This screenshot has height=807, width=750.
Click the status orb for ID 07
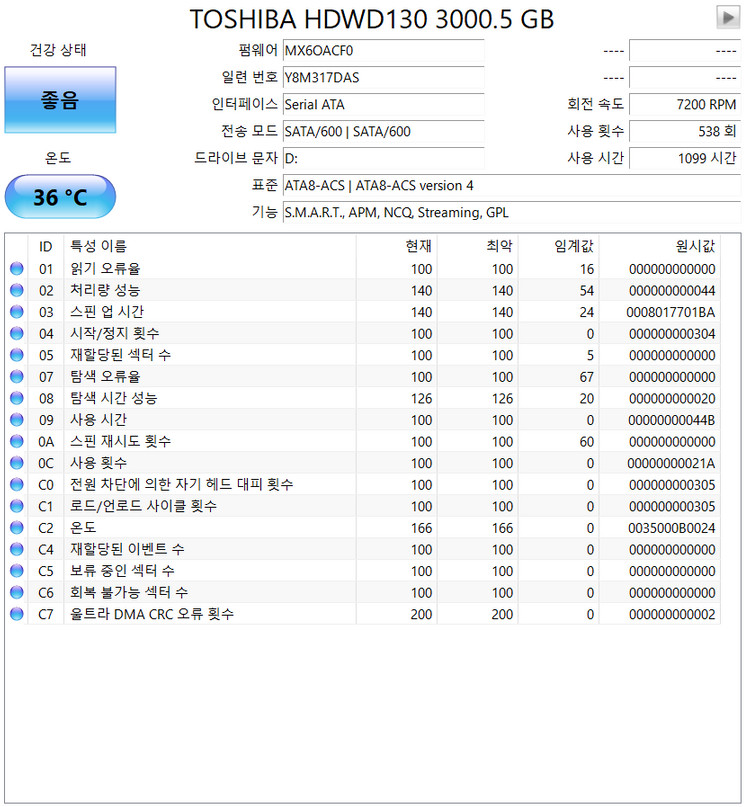[17, 377]
